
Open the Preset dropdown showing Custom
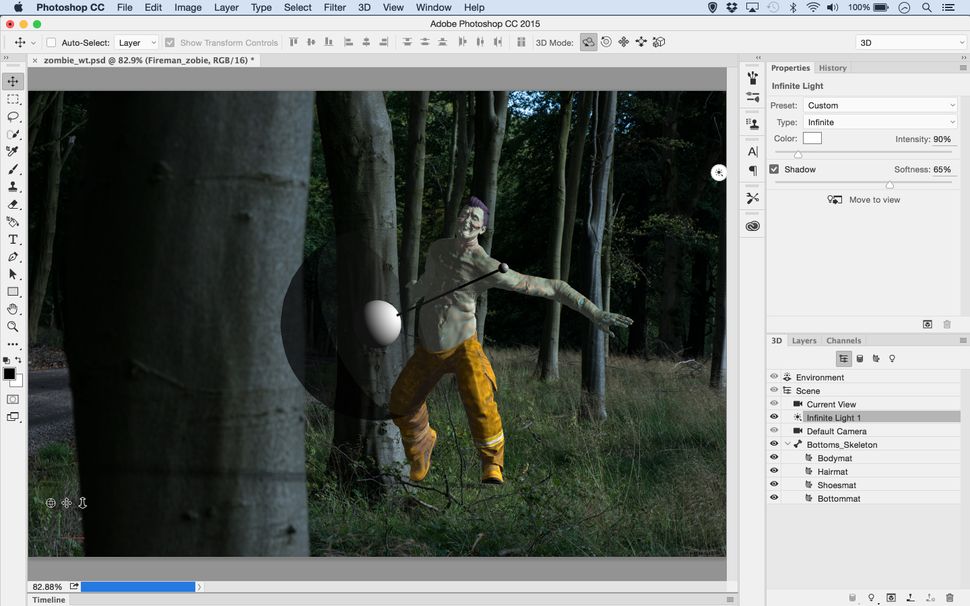click(880, 105)
